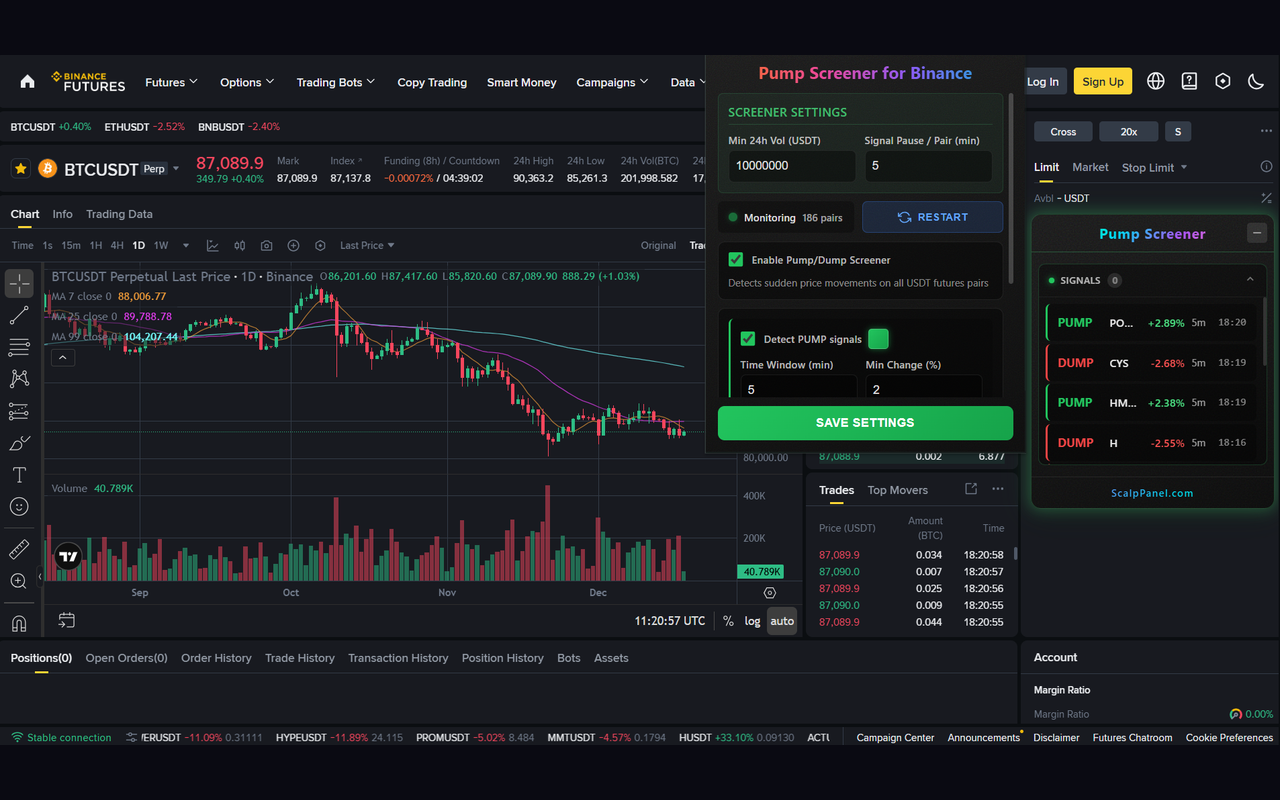The image size is (1280, 800).
Task: Minimize the Pump Screener widget
Action: pyautogui.click(x=1257, y=233)
